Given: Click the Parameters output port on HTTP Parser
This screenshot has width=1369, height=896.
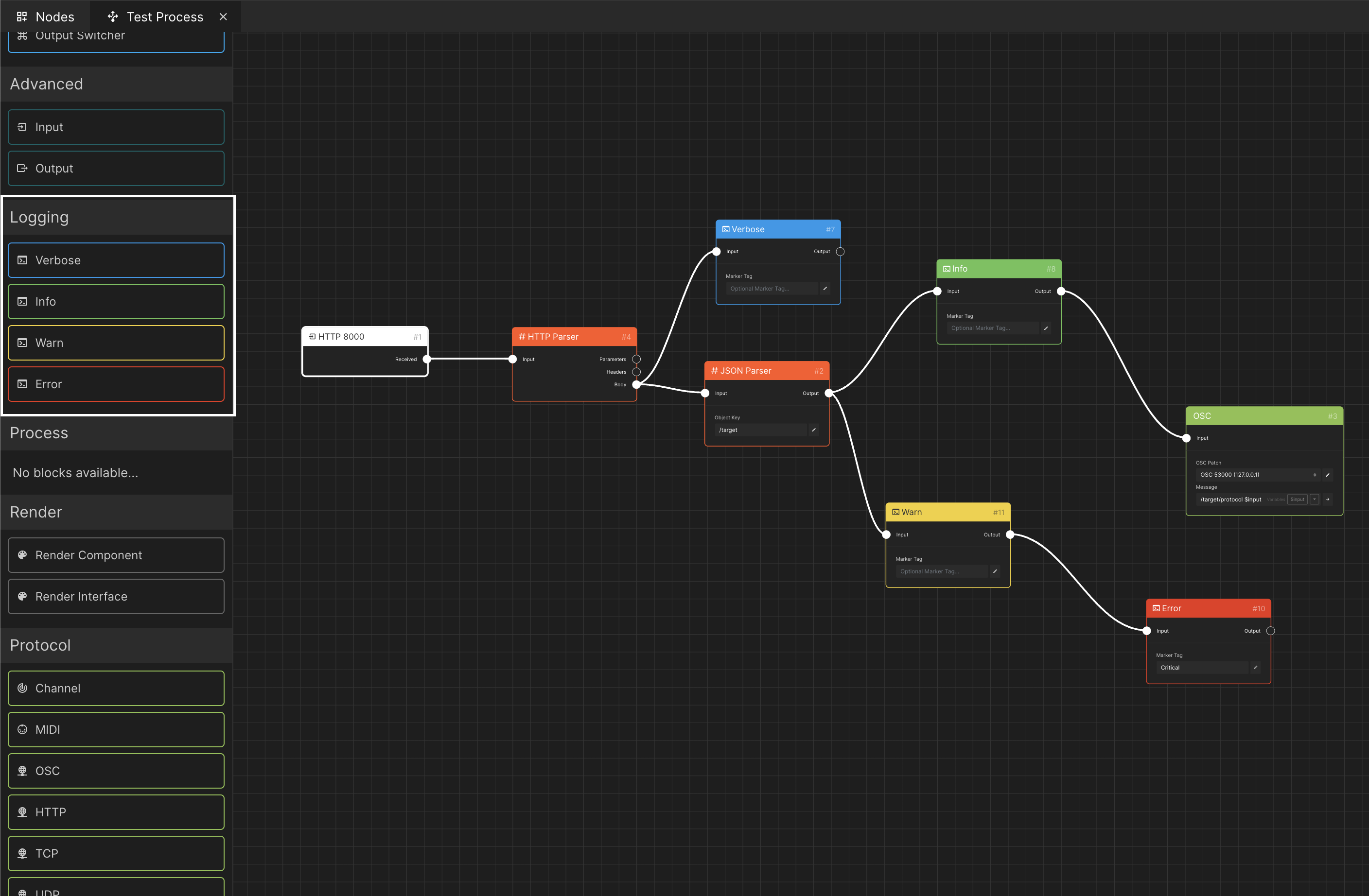Looking at the screenshot, I should coord(636,359).
